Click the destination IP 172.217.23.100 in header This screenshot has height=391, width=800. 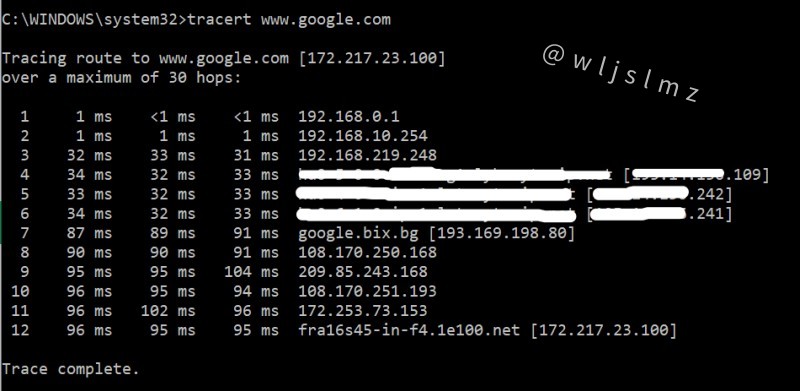pyautogui.click(x=372, y=58)
